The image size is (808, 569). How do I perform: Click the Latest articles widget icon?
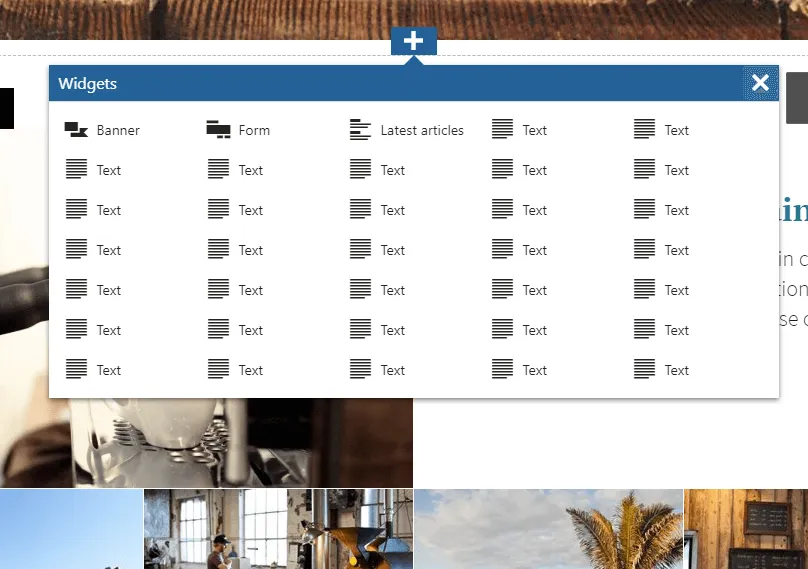pyautogui.click(x=360, y=130)
